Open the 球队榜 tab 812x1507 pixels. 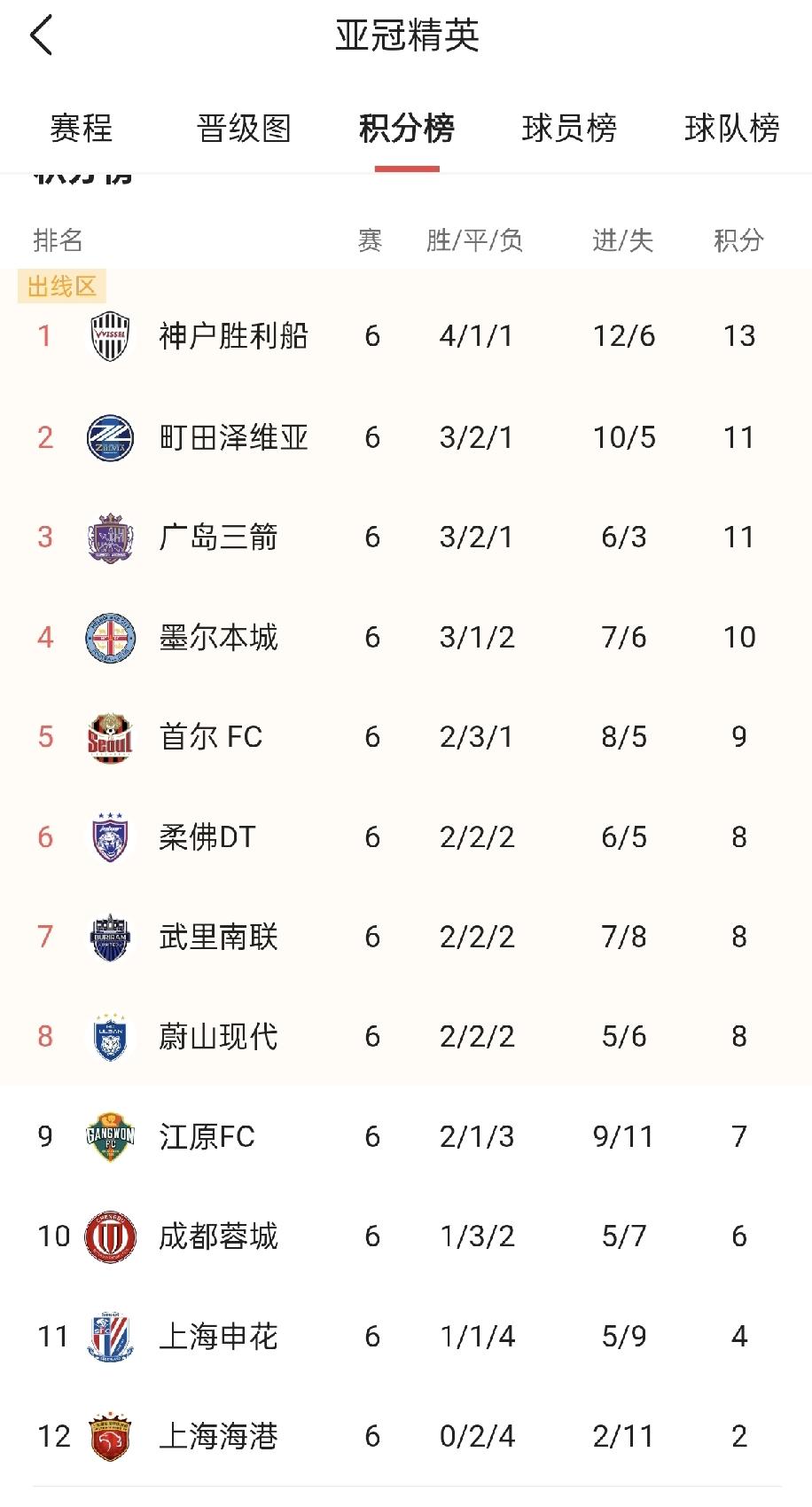(731, 129)
